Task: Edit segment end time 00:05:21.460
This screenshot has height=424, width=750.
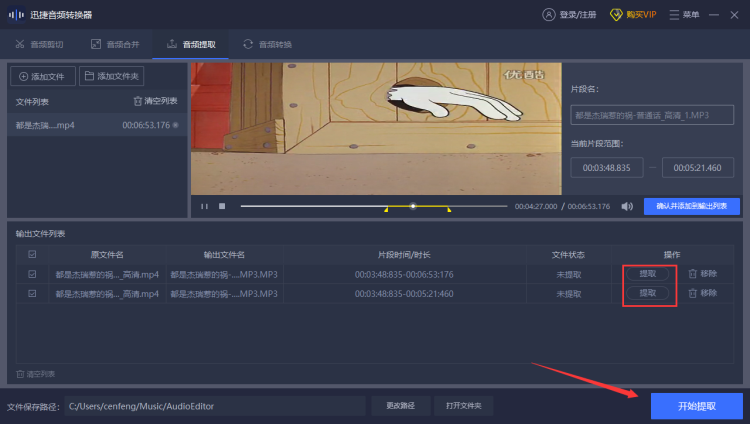Action: 697,168
